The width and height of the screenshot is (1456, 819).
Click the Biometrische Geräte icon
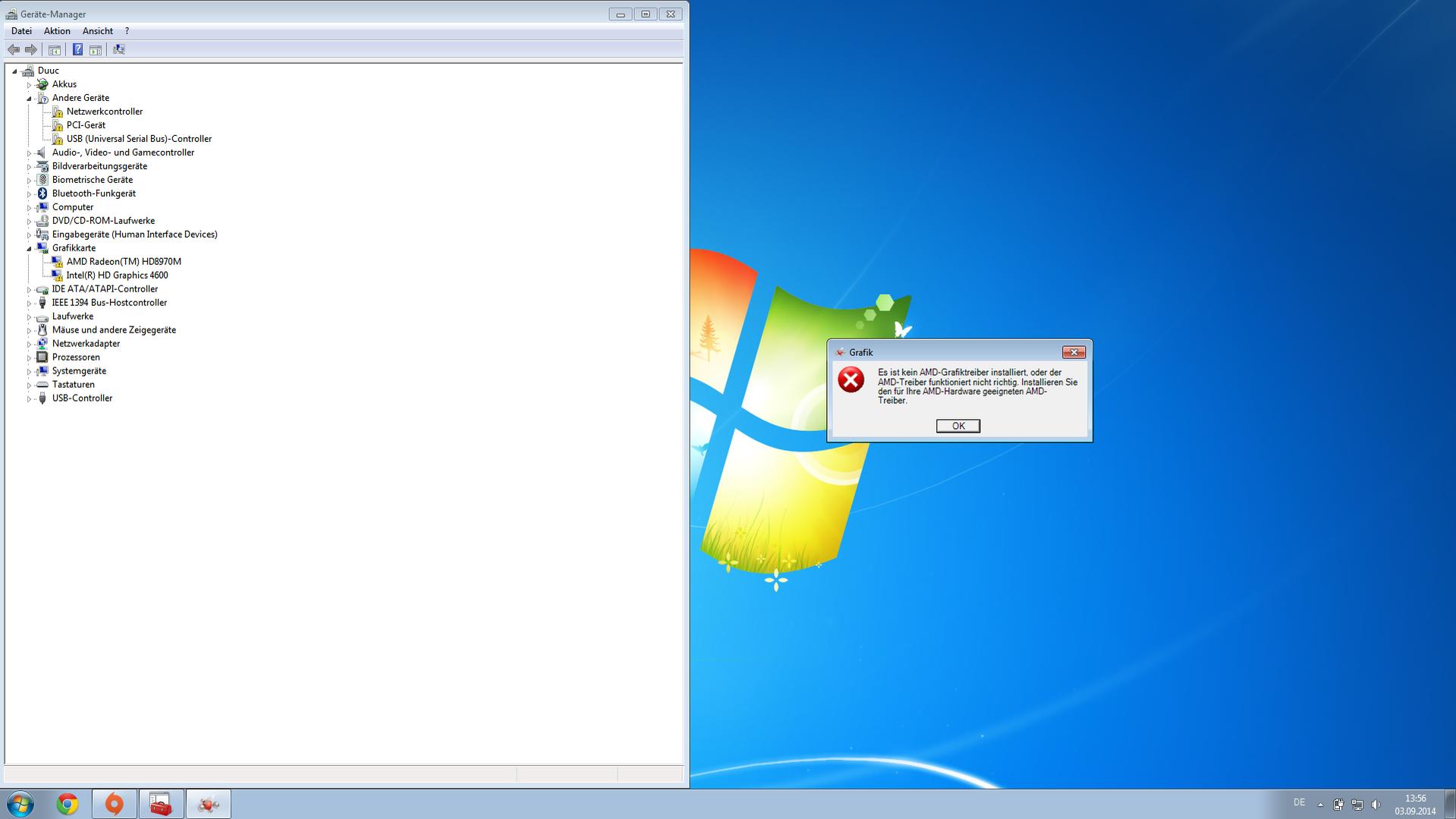coord(42,180)
